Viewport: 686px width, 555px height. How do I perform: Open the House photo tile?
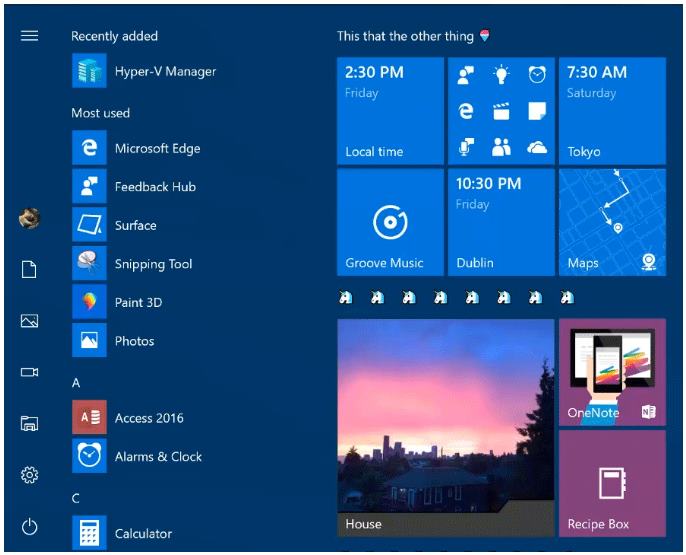tap(446, 427)
